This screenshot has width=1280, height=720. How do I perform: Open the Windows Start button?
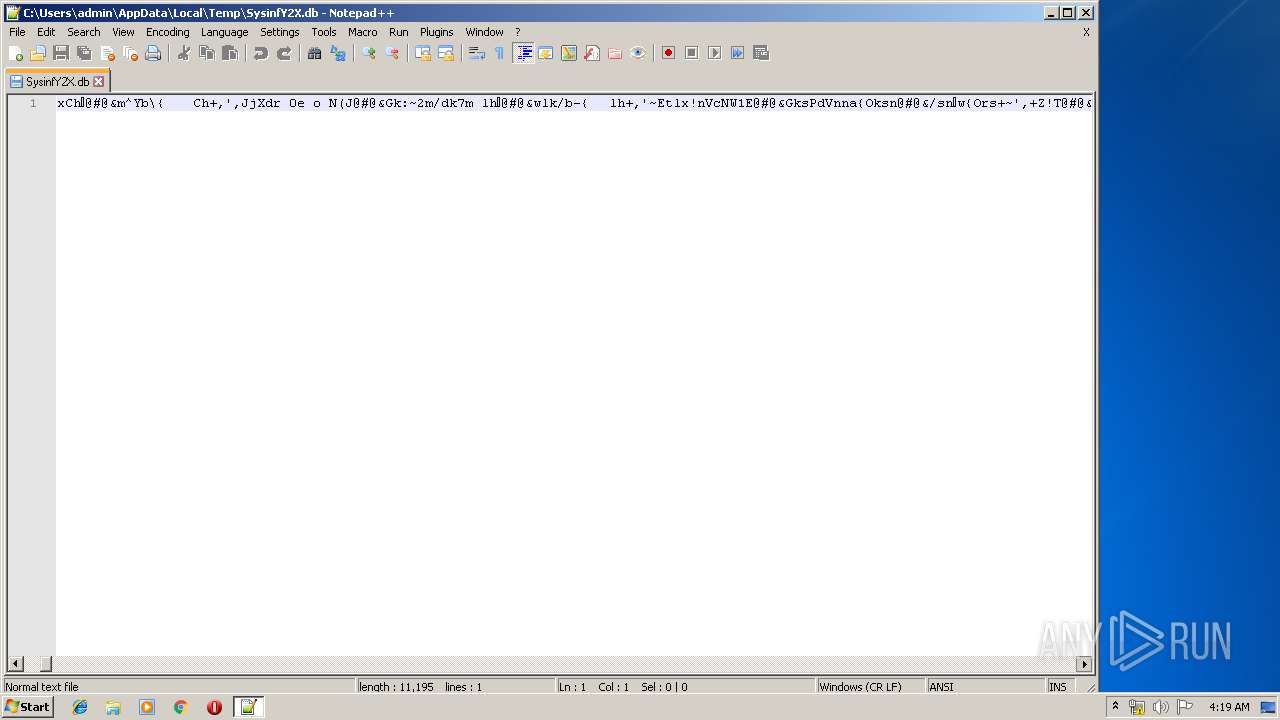[27, 707]
